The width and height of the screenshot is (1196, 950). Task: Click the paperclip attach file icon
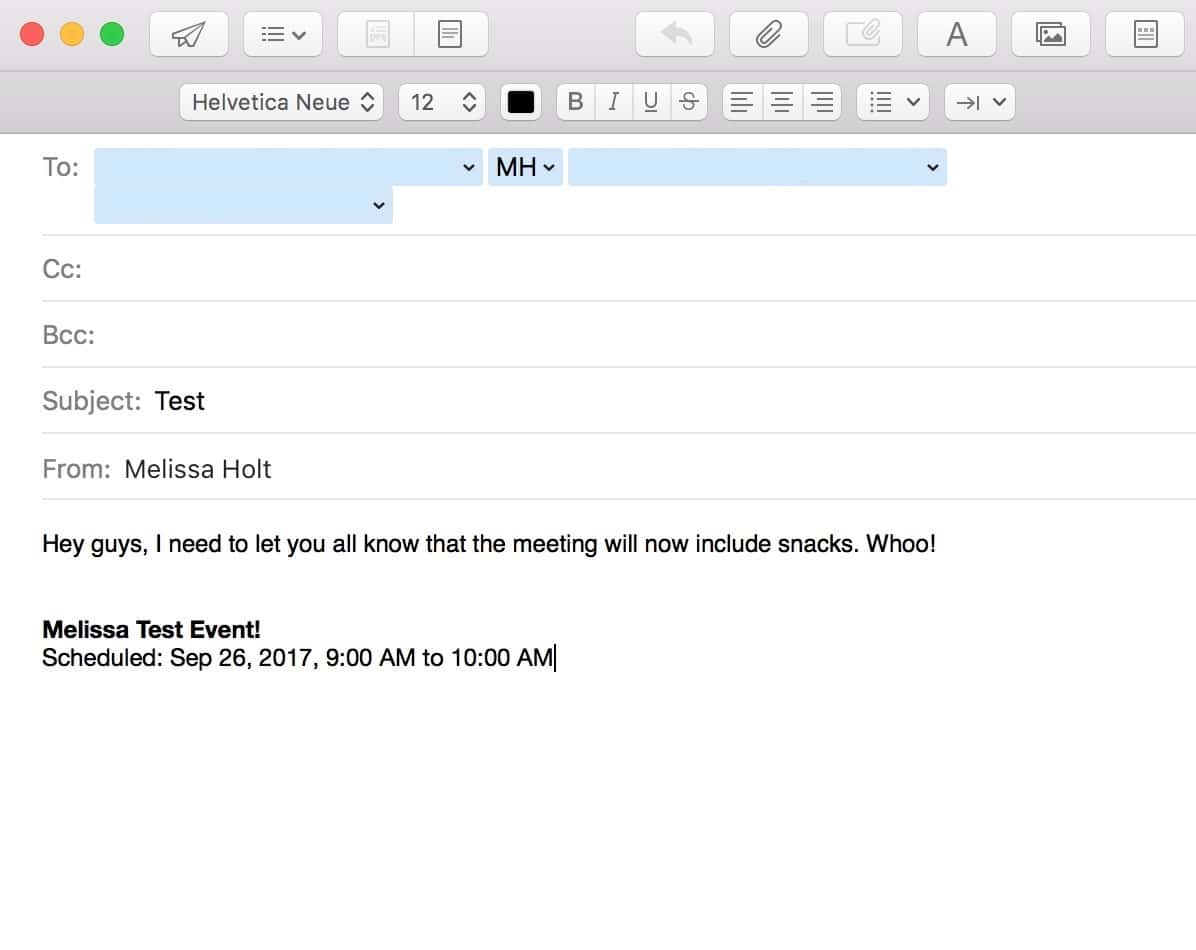point(768,35)
